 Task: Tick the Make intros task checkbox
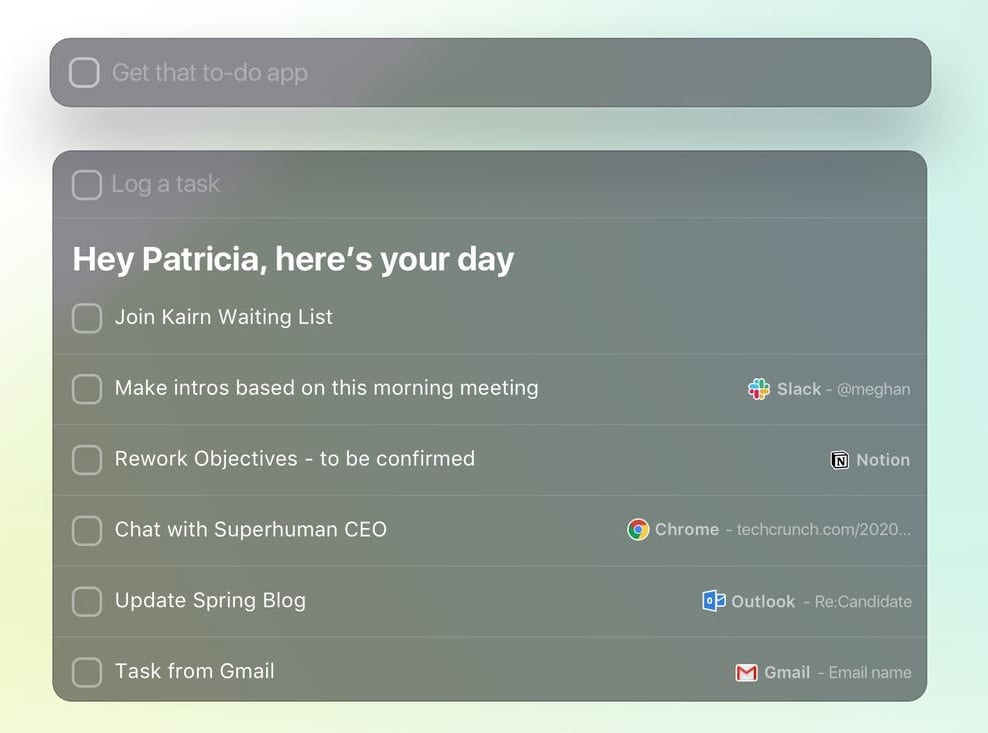click(87, 389)
